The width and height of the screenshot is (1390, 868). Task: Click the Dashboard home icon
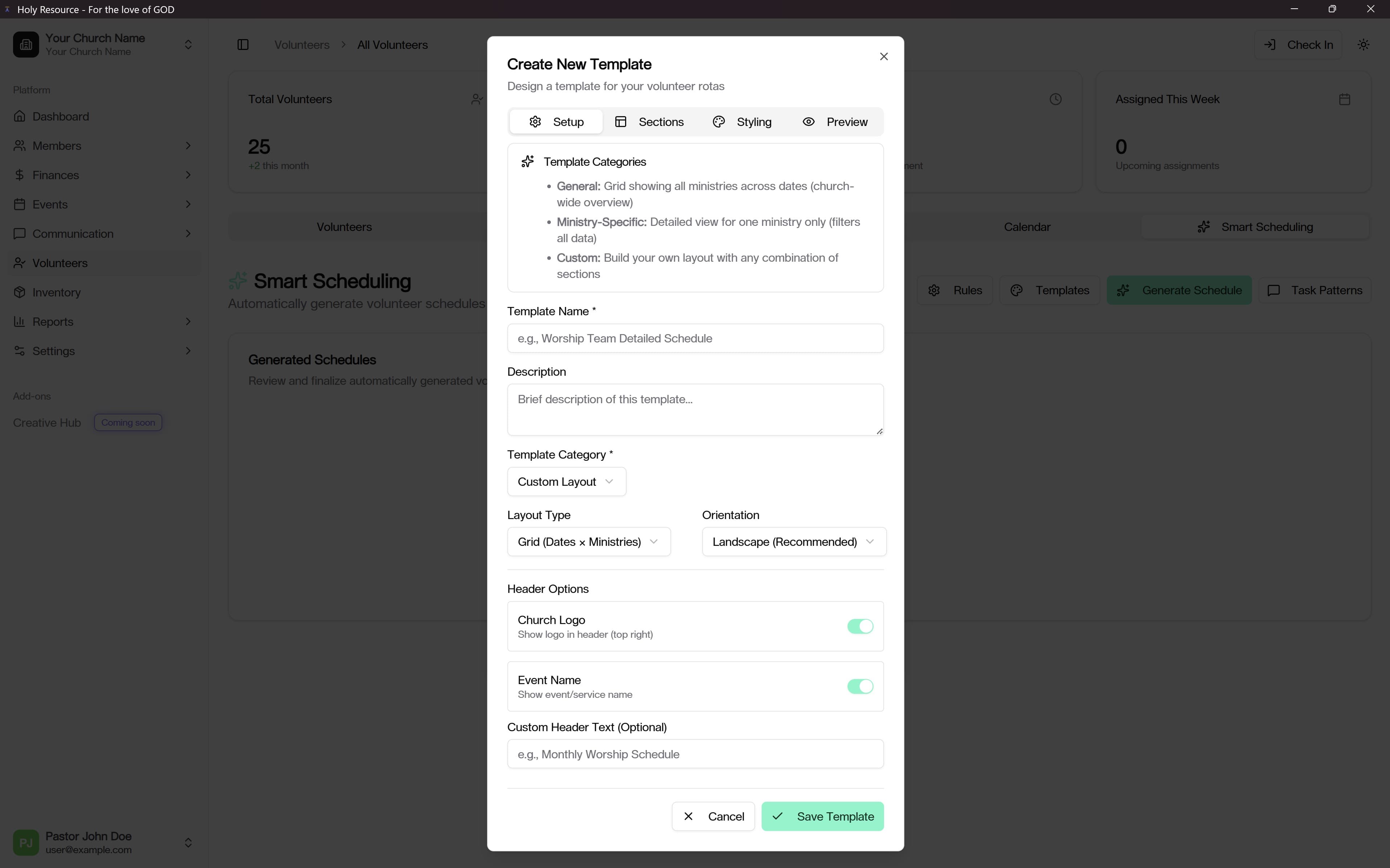(20, 116)
